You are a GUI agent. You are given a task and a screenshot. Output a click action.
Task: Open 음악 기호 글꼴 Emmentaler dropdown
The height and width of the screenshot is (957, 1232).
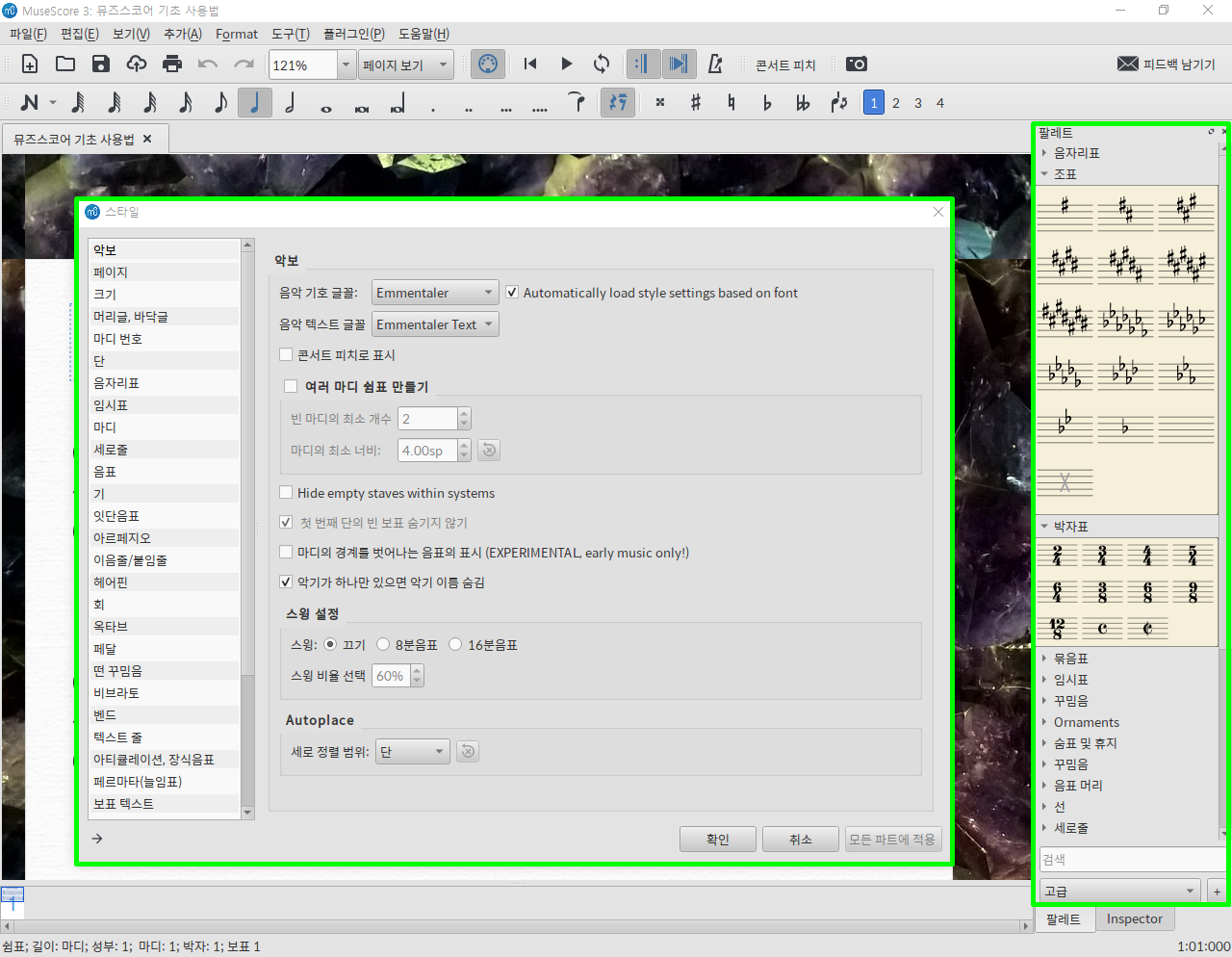[x=435, y=293]
